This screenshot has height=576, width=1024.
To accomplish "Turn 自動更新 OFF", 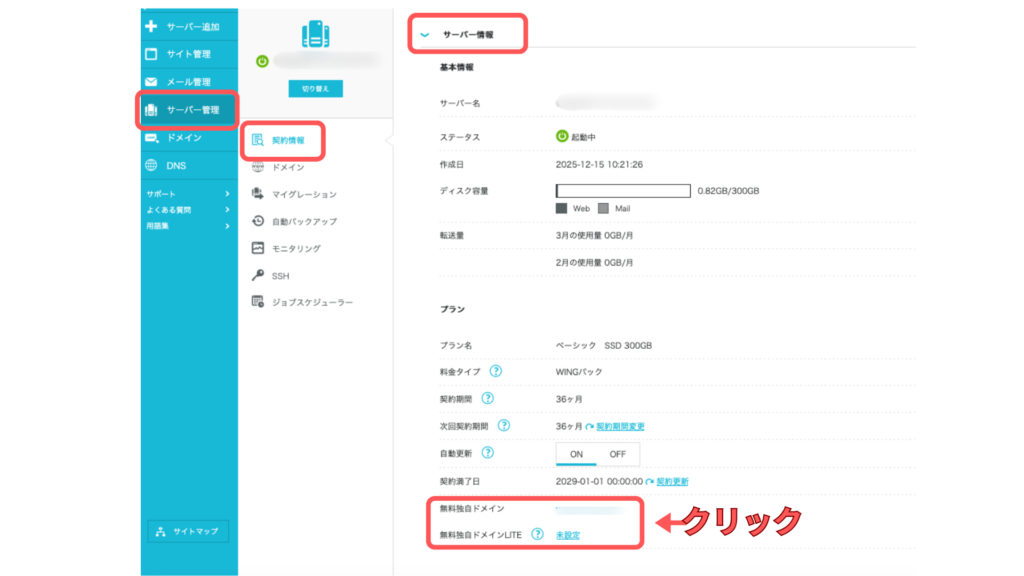I will pyautogui.click(x=617, y=453).
